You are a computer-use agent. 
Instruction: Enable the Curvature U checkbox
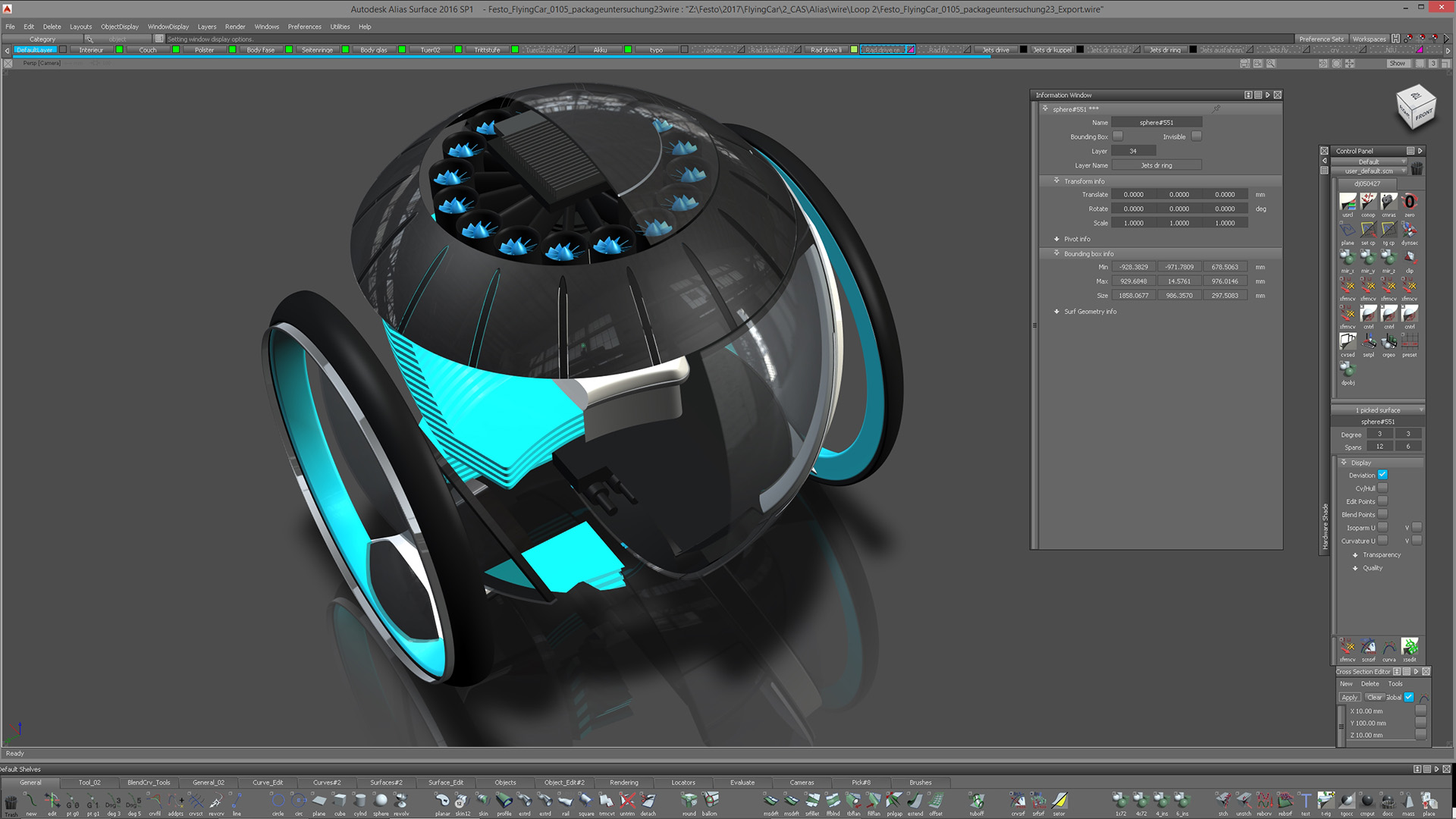[x=1382, y=541]
